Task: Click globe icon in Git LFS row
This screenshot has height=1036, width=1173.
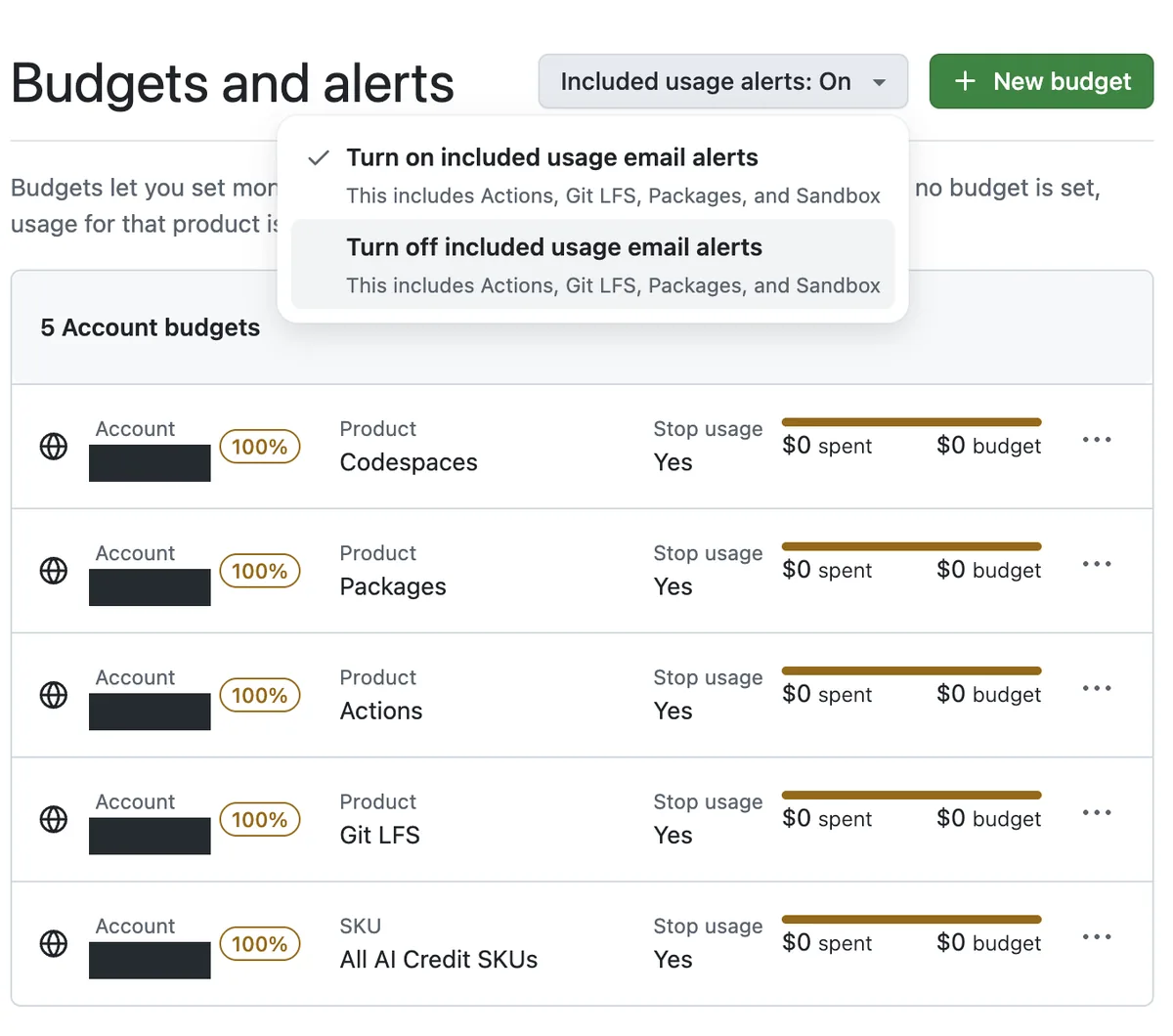Action: (x=54, y=819)
